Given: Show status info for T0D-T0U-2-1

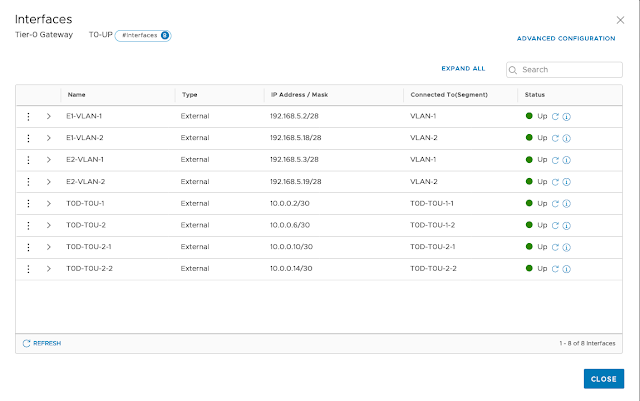Looking at the screenshot, I should tap(566, 247).
